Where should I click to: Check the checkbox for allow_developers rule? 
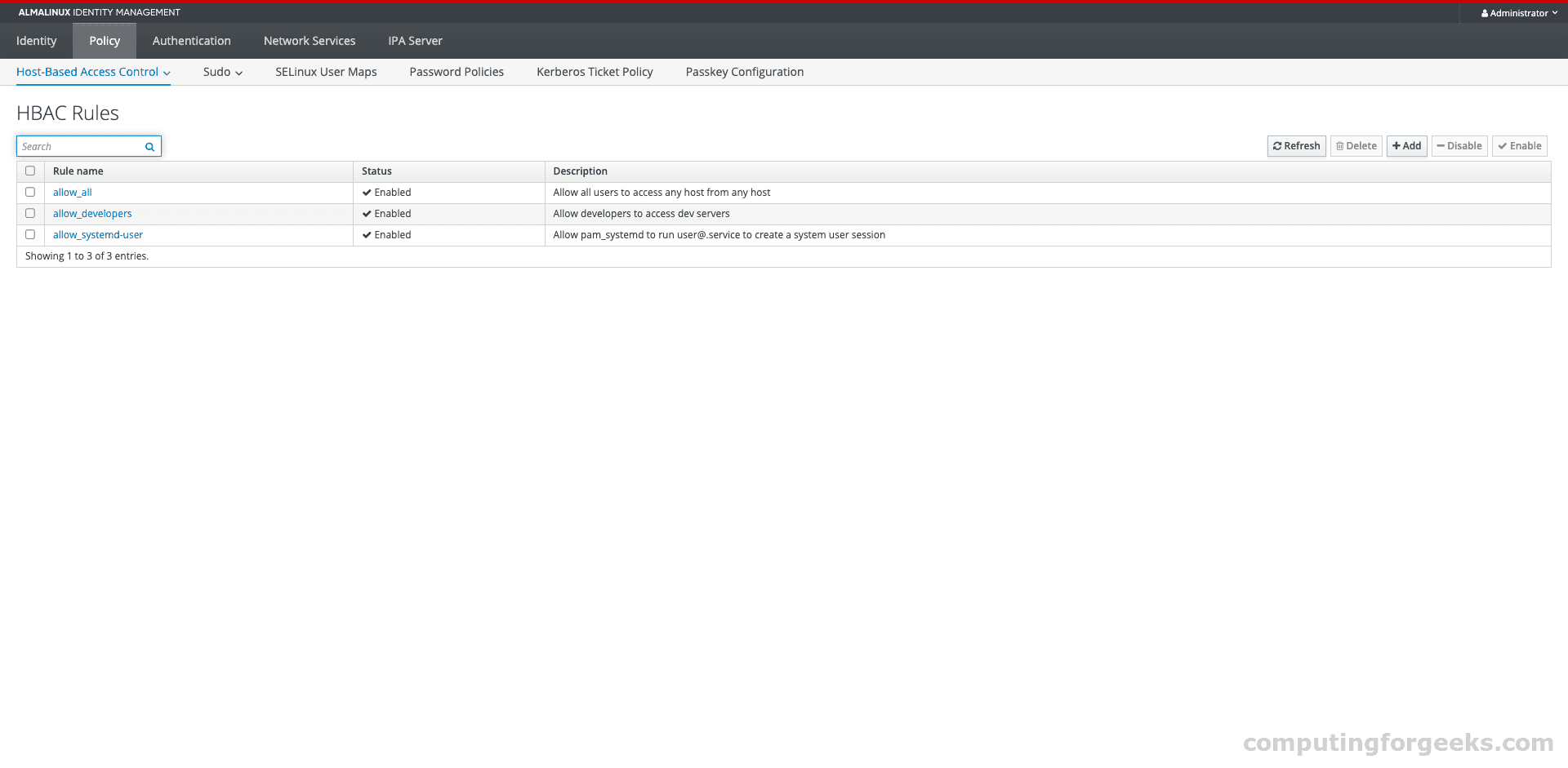coord(30,213)
